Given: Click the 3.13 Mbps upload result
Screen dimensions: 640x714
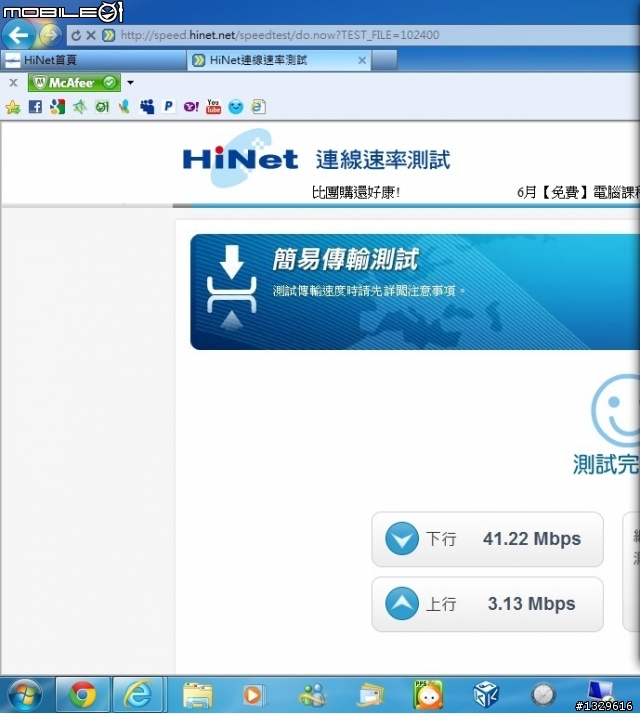Looking at the screenshot, I should pos(532,604).
